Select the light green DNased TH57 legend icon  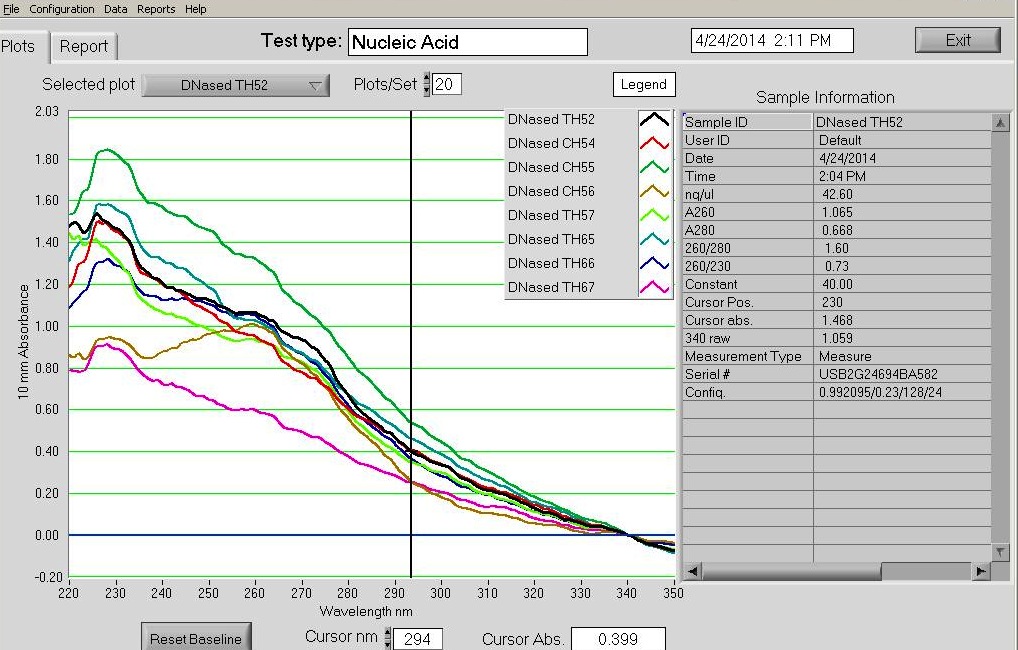[x=654, y=216]
